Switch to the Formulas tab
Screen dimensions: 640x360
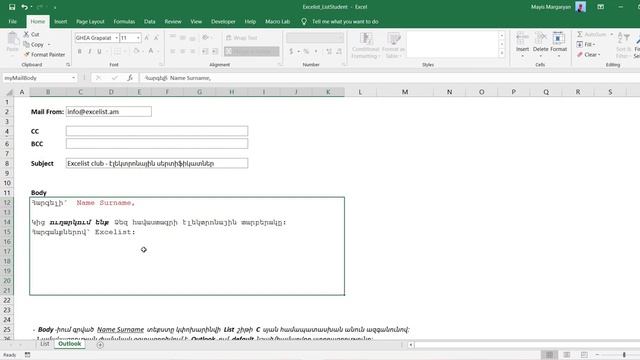(x=124, y=22)
